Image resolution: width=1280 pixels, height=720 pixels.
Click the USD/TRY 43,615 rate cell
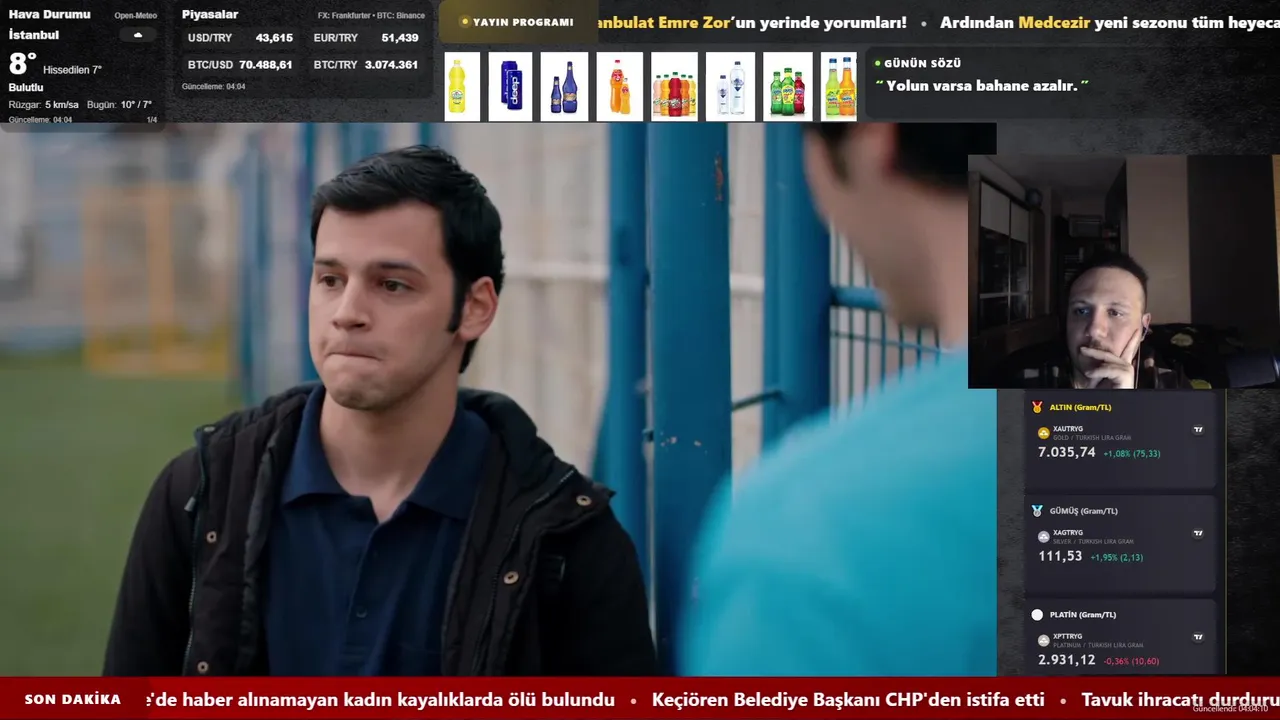pyautogui.click(x=240, y=38)
